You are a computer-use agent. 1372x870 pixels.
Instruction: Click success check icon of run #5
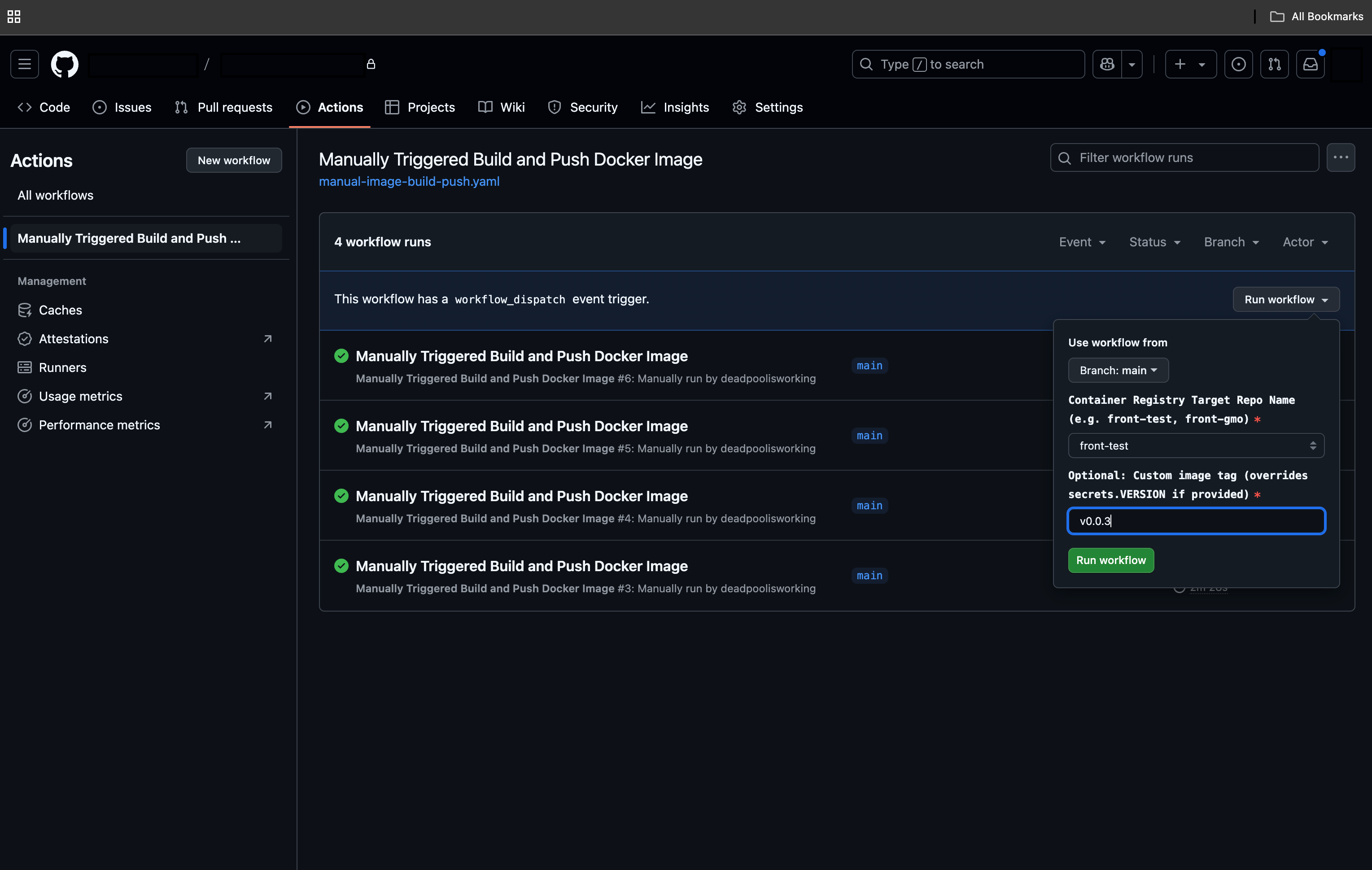(x=341, y=426)
